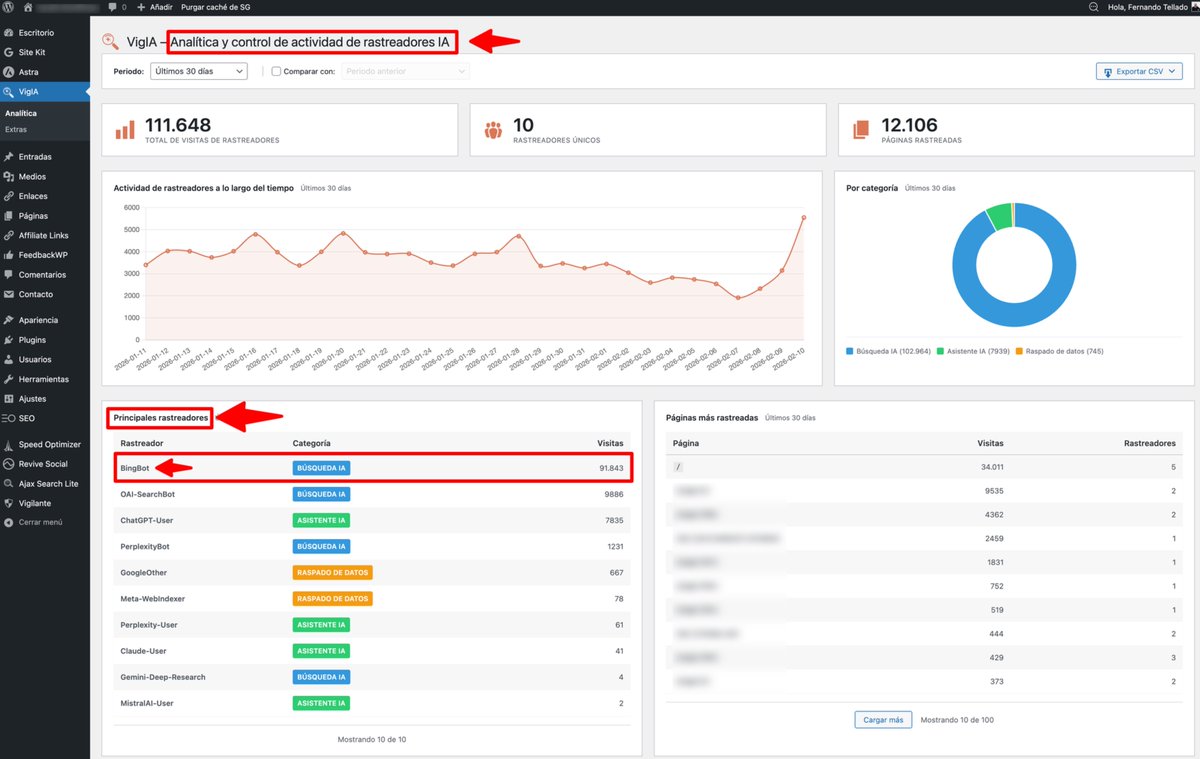The image size is (1200, 759).
Task: Click the Cargar más button
Action: (883, 719)
